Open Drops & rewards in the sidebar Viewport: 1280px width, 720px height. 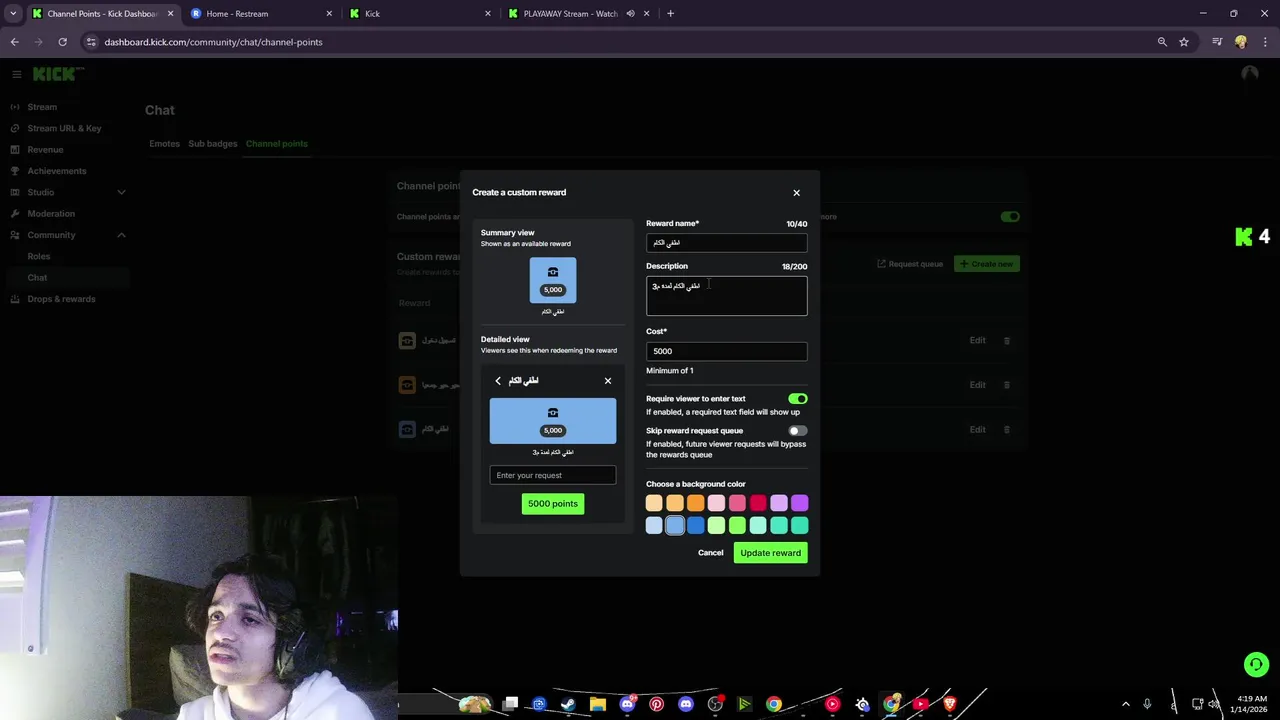tap(61, 299)
